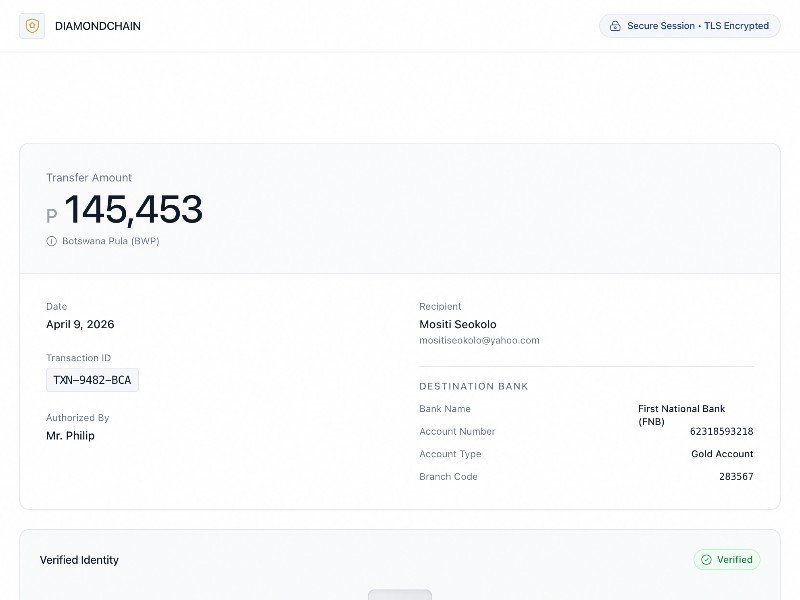Click the DIAMONDCHAIN brand name
This screenshot has height=600, width=800.
[98, 26]
